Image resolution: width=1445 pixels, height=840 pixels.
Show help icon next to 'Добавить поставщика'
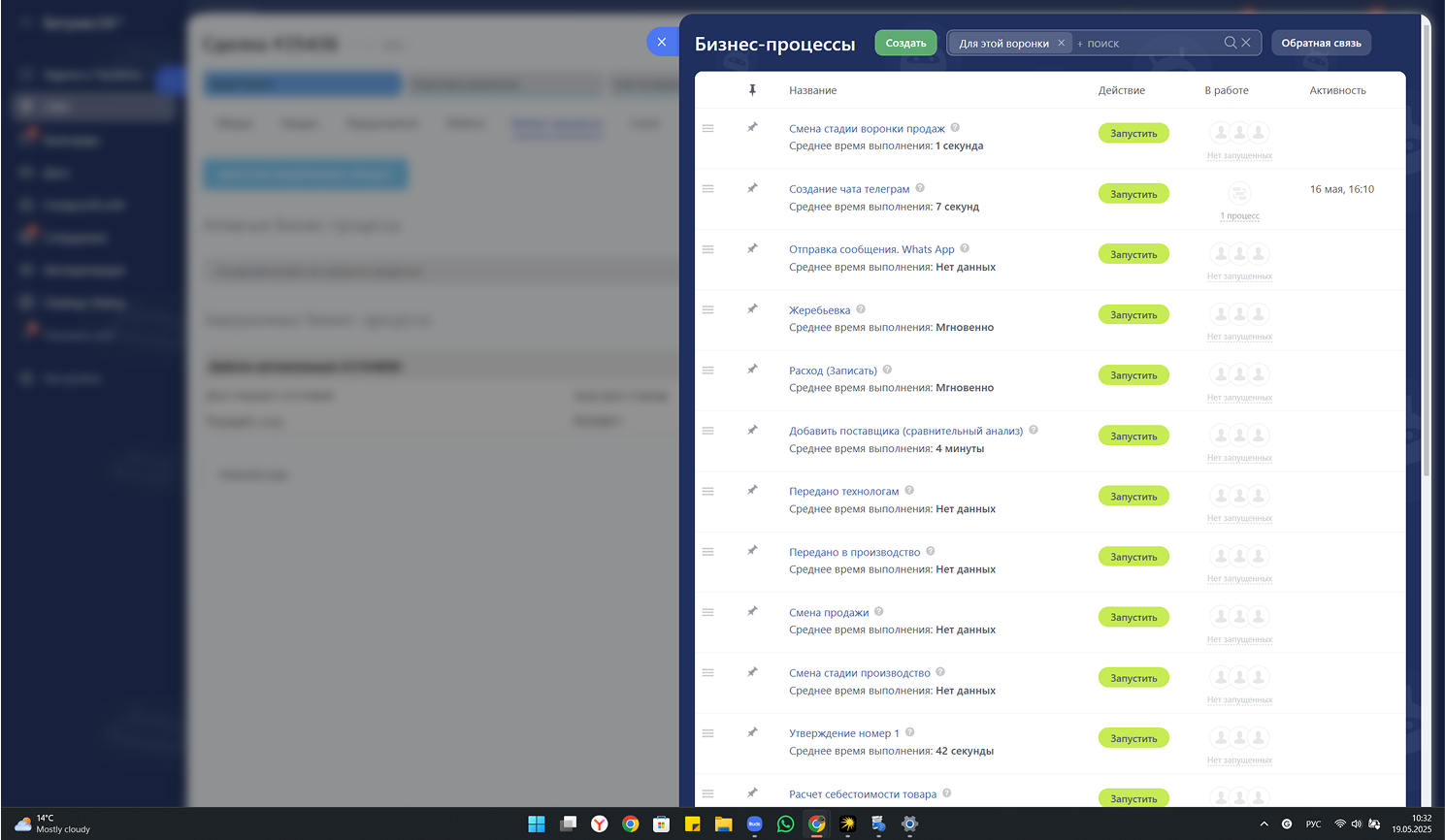1034,430
